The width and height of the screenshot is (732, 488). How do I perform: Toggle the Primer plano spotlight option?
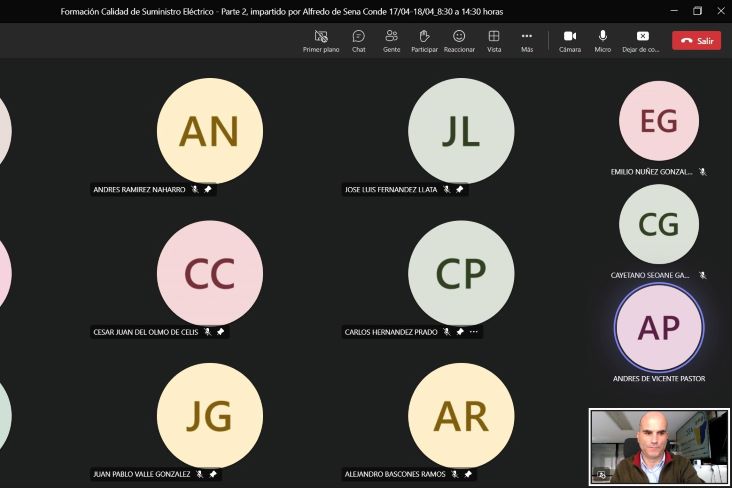click(321, 41)
